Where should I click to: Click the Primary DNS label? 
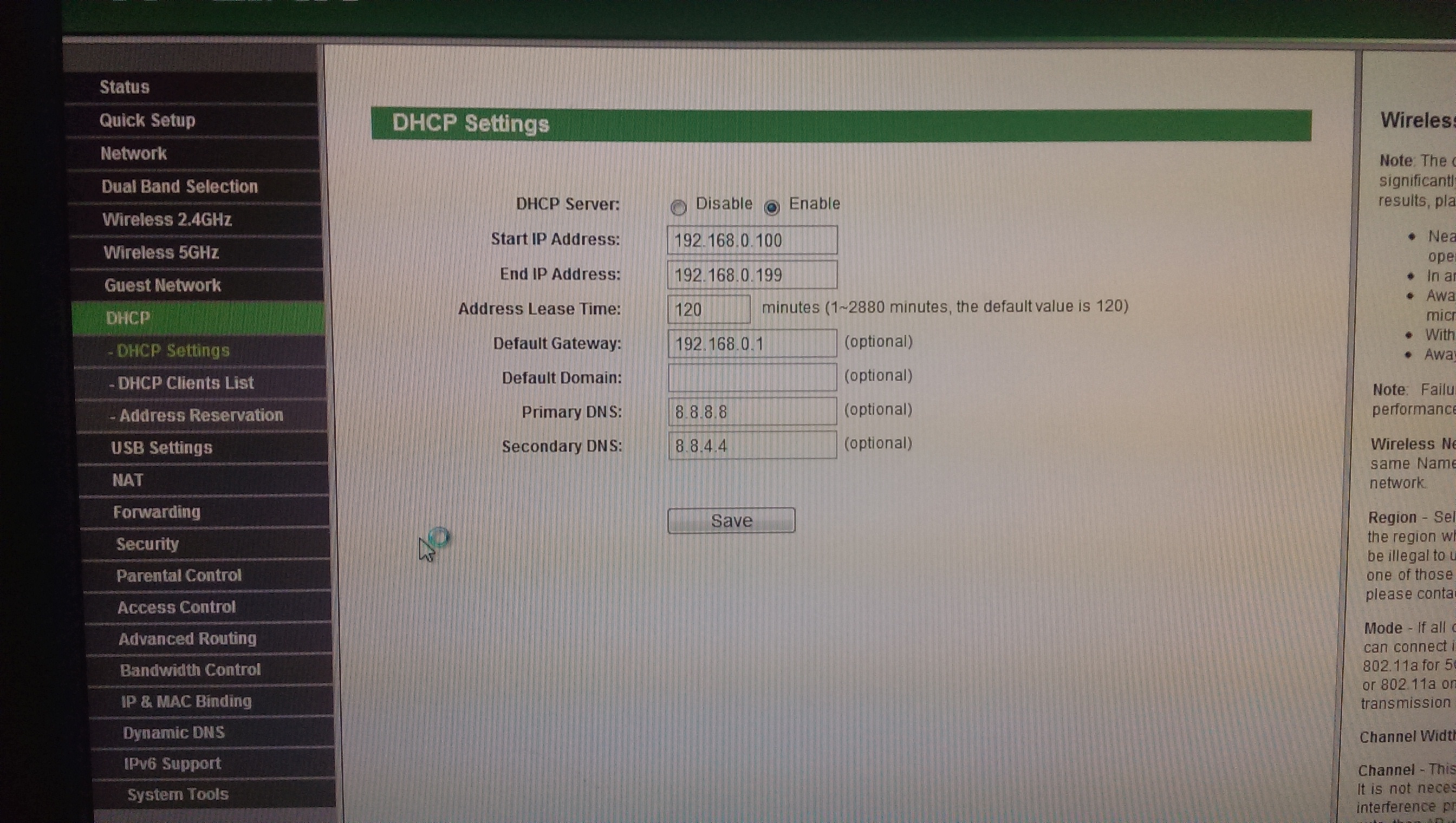571,412
